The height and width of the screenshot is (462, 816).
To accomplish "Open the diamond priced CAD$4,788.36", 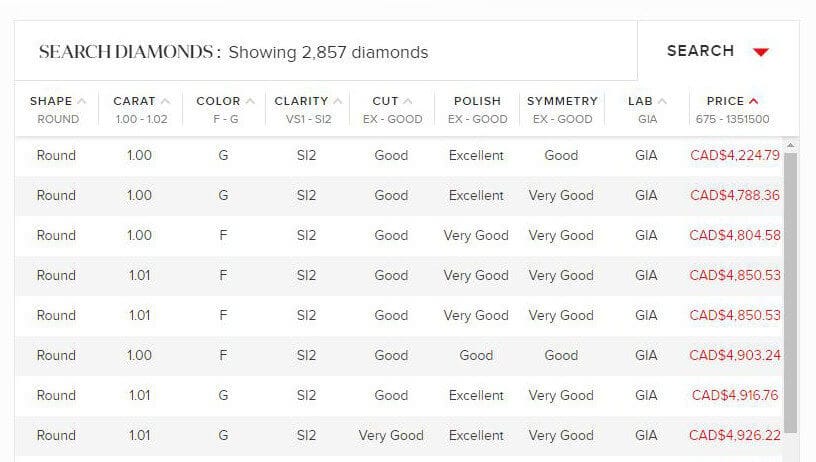I will pos(399,196).
